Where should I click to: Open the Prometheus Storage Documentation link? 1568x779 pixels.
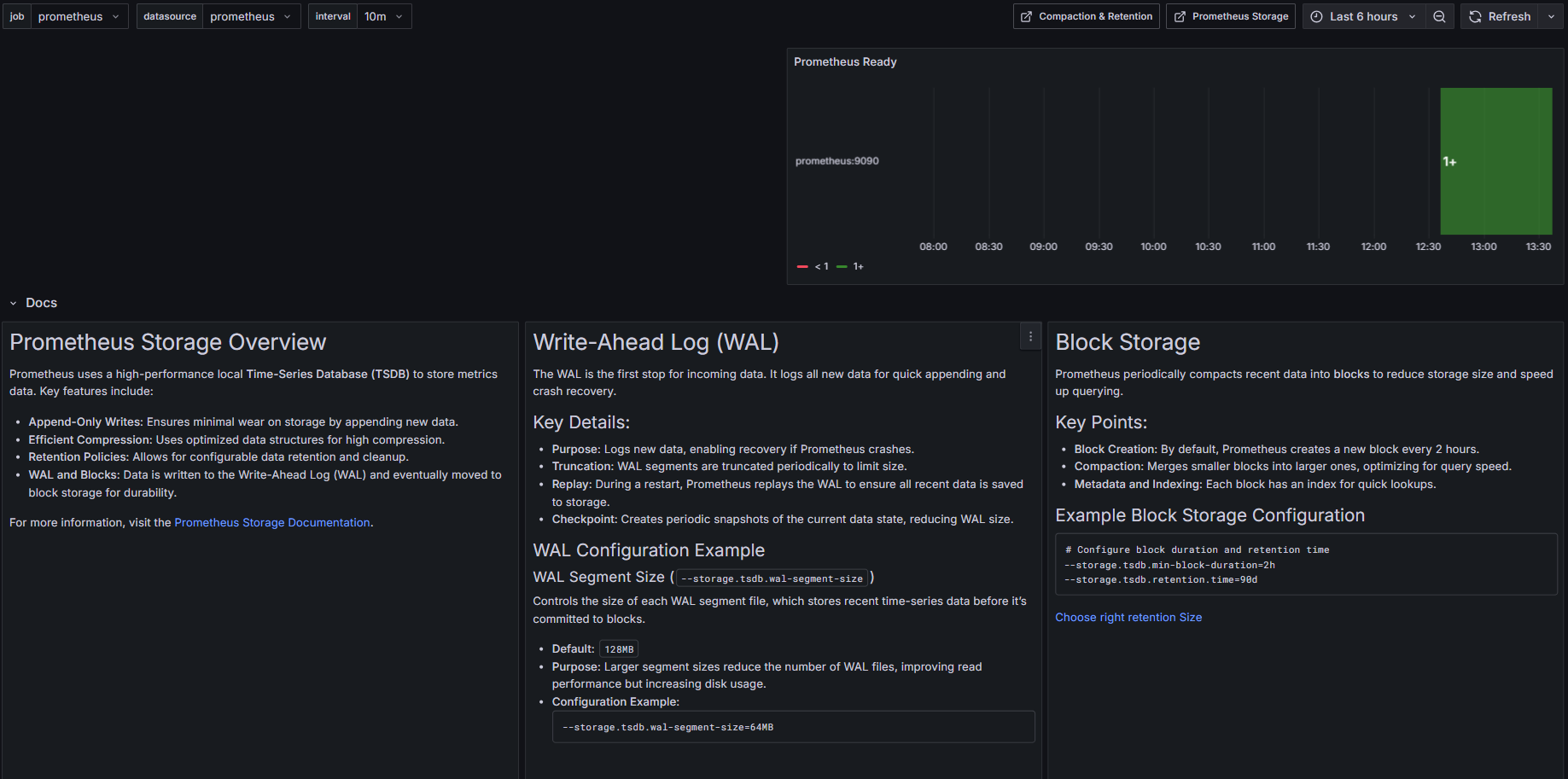(272, 522)
